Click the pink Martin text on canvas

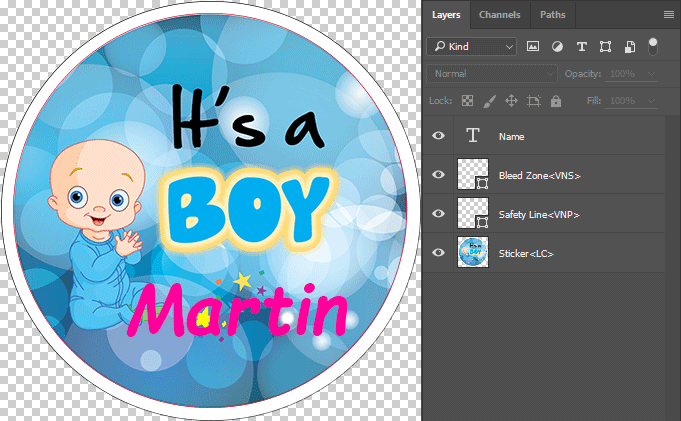tap(238, 310)
